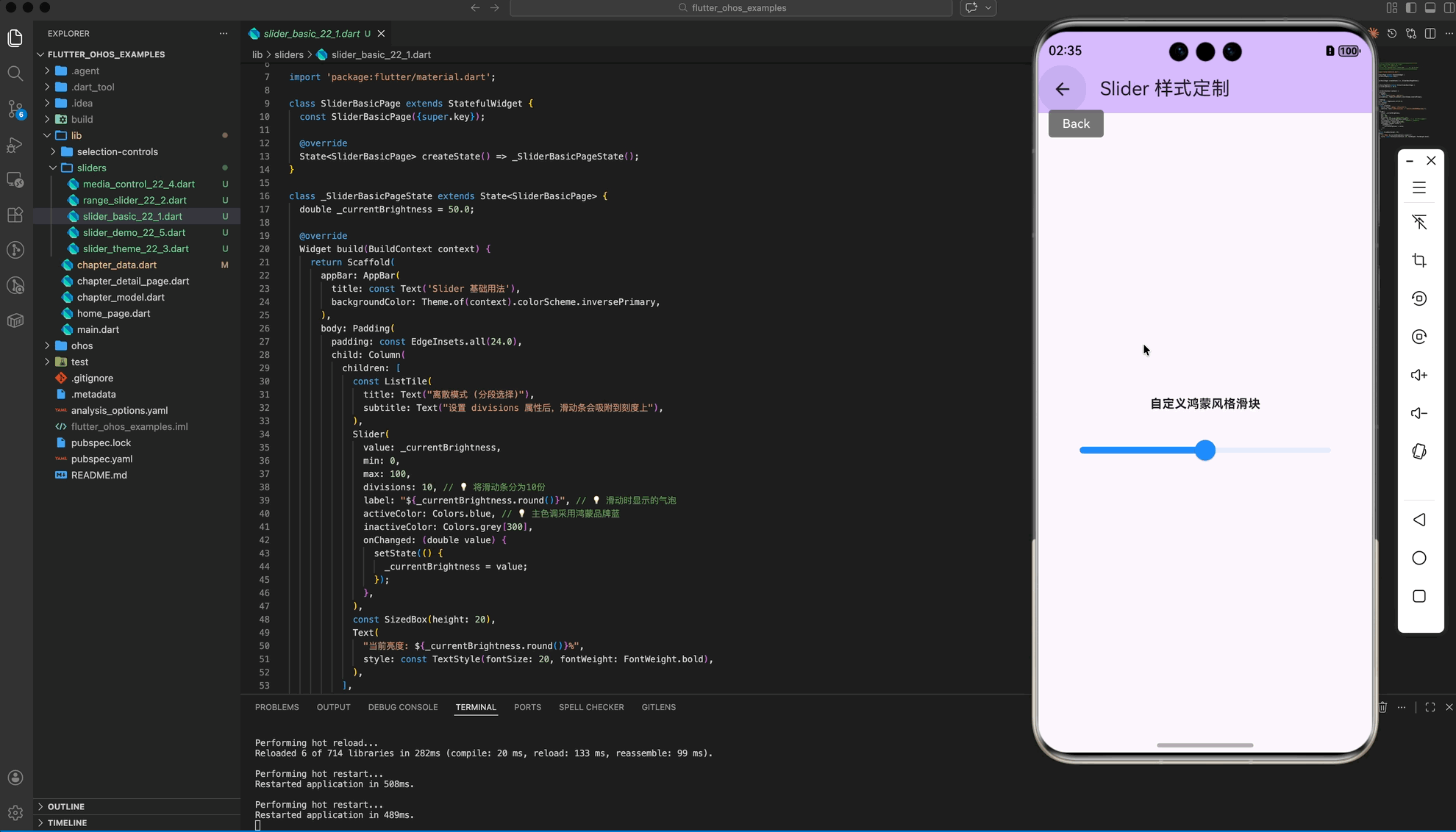Maximize the terminal panel size
The image size is (1456, 832).
(x=1430, y=707)
